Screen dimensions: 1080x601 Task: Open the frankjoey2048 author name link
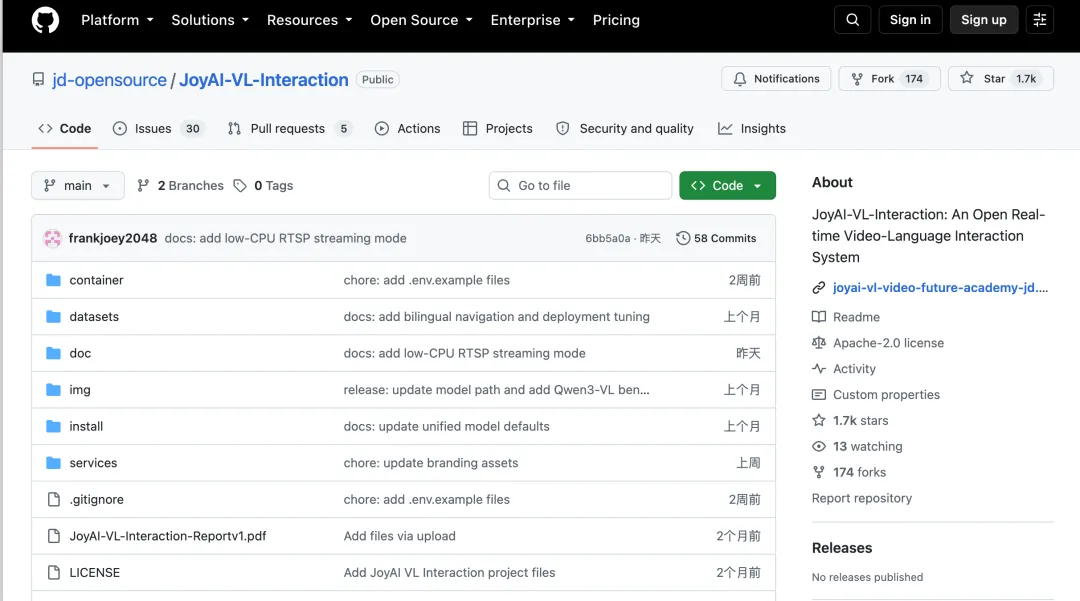(113, 238)
